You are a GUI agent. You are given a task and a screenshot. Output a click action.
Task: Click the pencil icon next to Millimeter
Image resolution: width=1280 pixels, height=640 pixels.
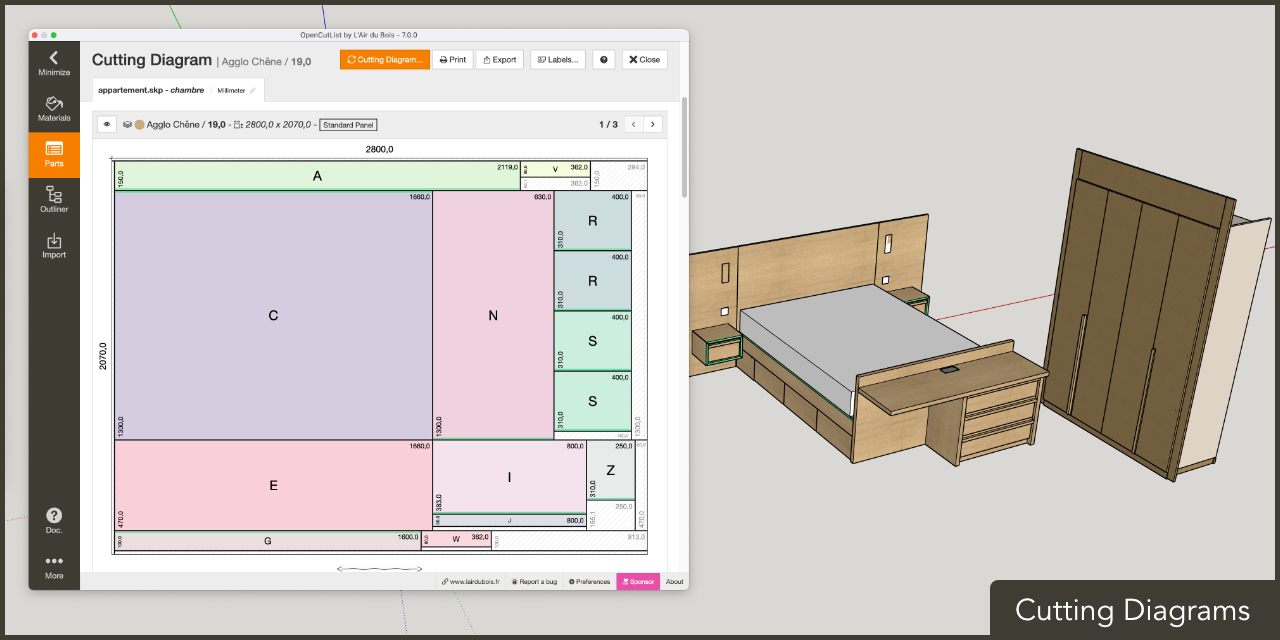(253, 91)
